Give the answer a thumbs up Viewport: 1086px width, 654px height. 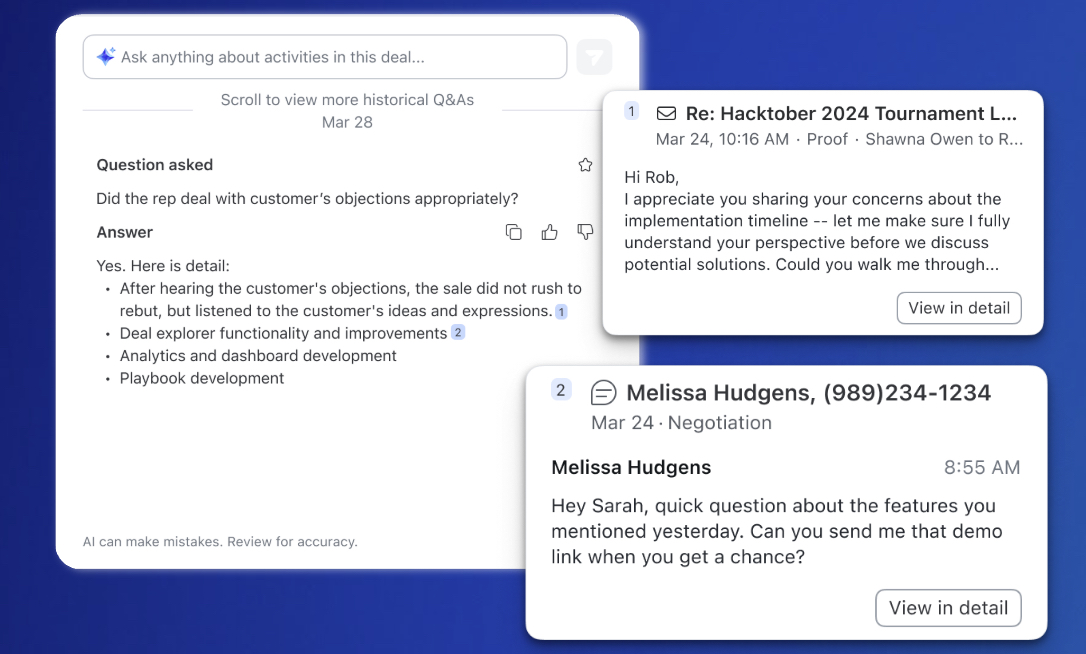click(549, 232)
